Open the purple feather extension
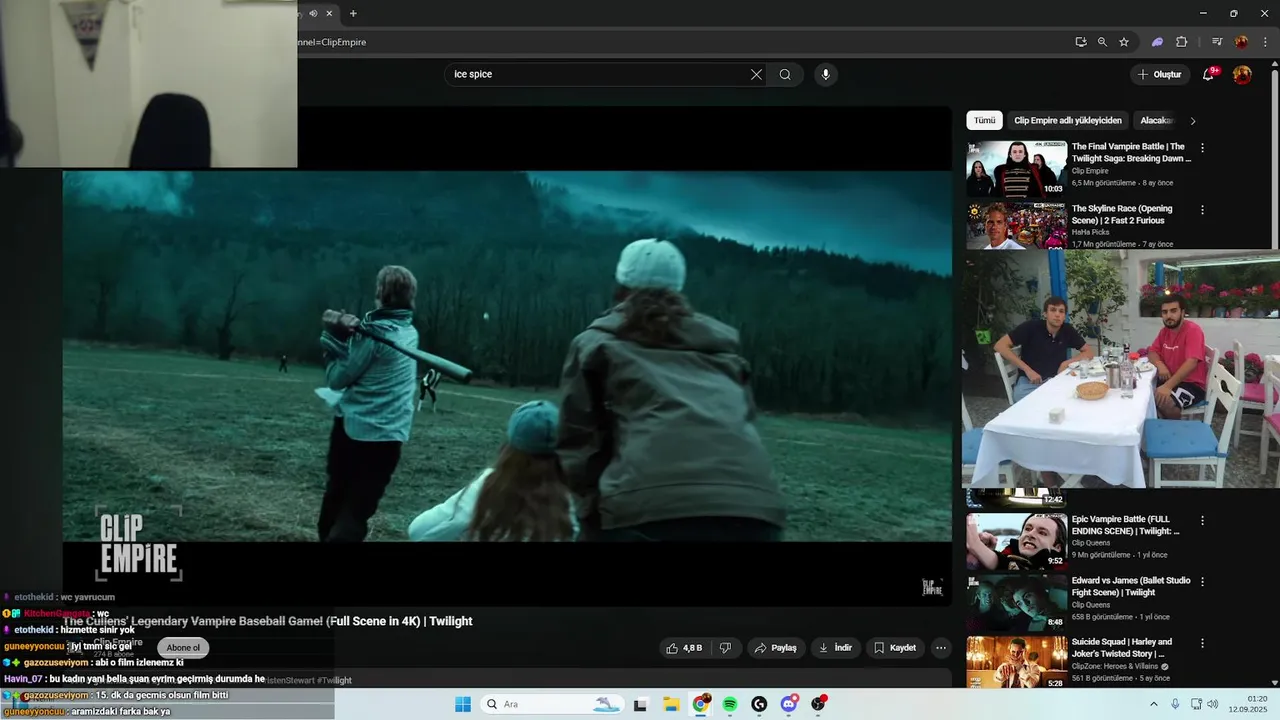This screenshot has height=720, width=1280. (x=1157, y=42)
